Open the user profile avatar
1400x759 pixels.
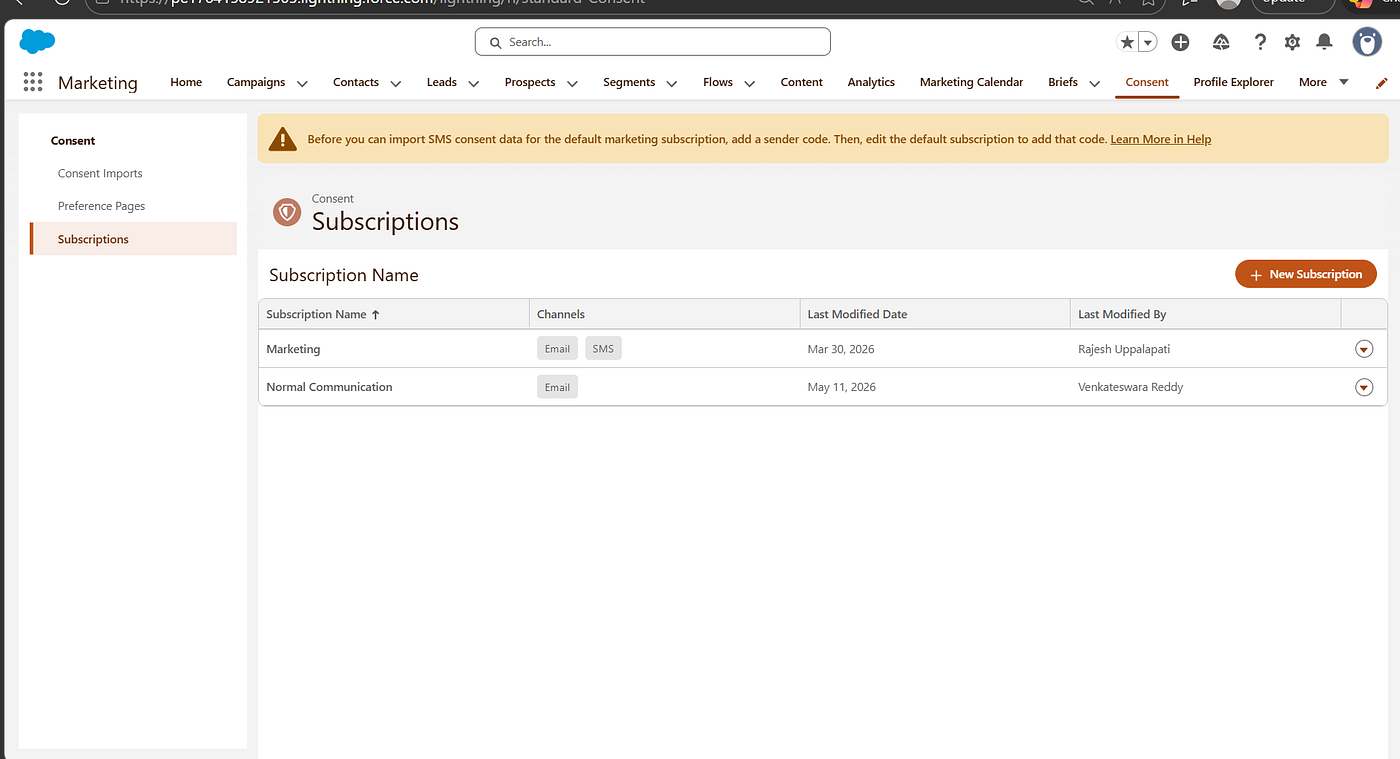pyautogui.click(x=1367, y=42)
